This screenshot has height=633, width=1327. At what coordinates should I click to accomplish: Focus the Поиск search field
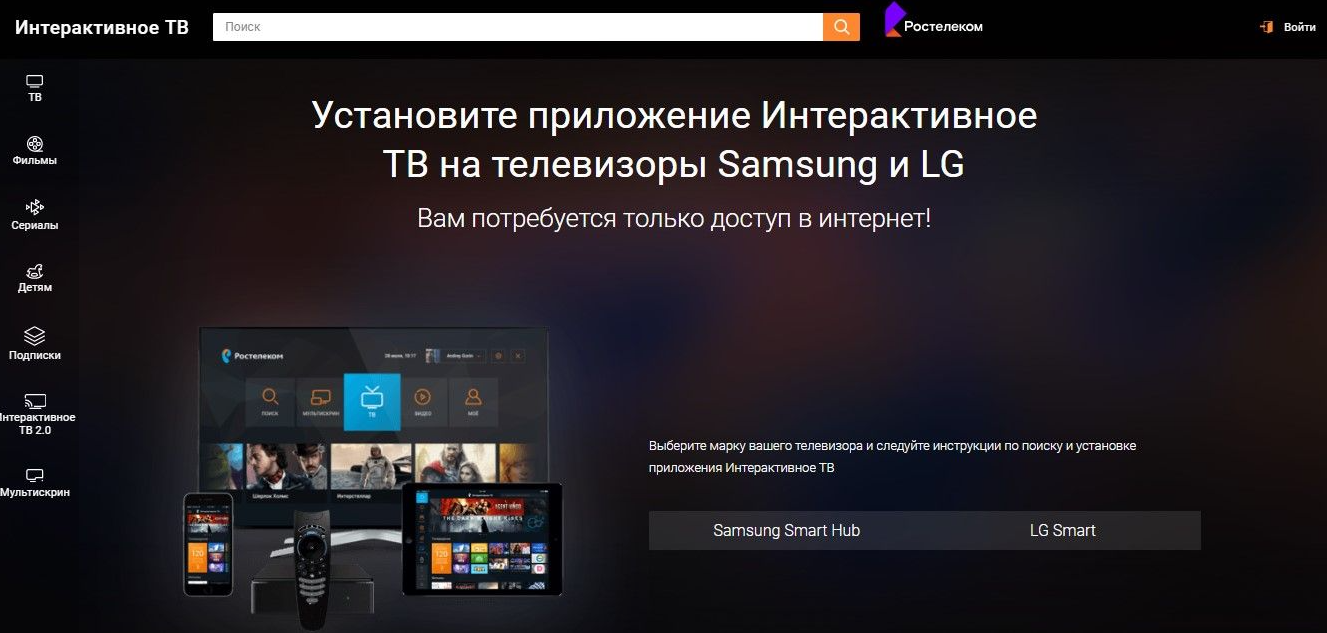(517, 27)
